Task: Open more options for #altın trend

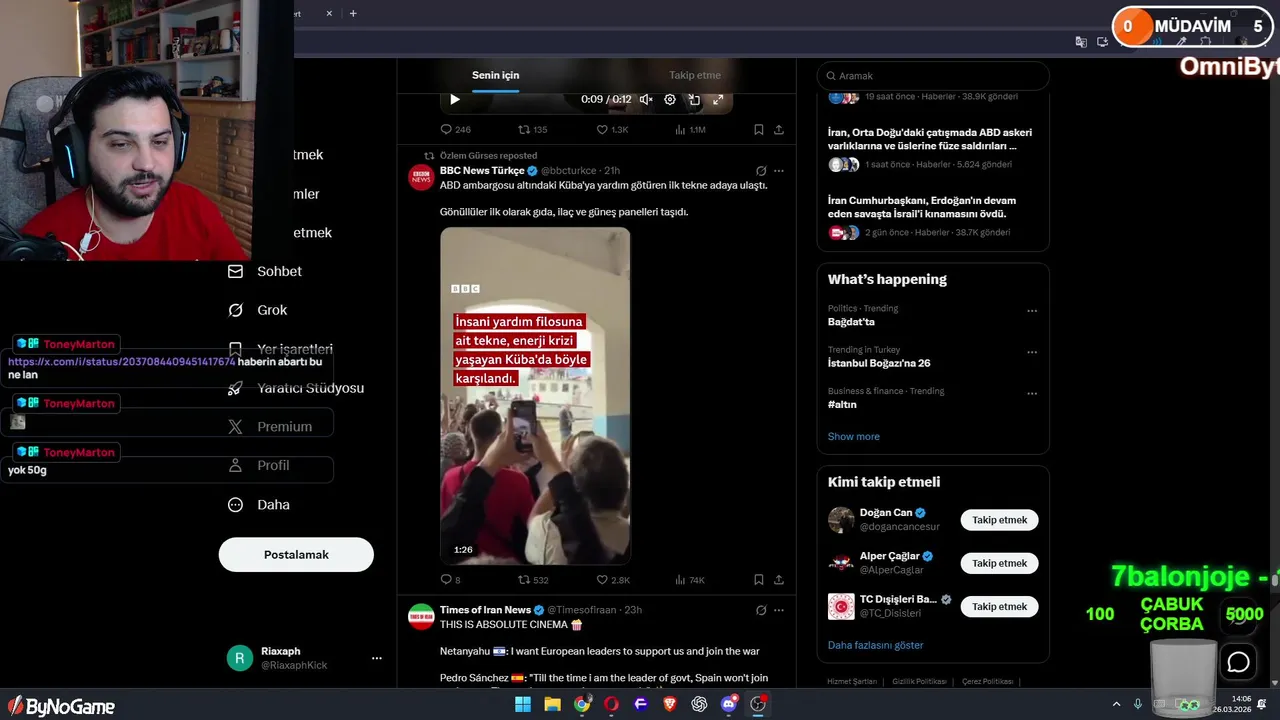Action: point(1032,393)
